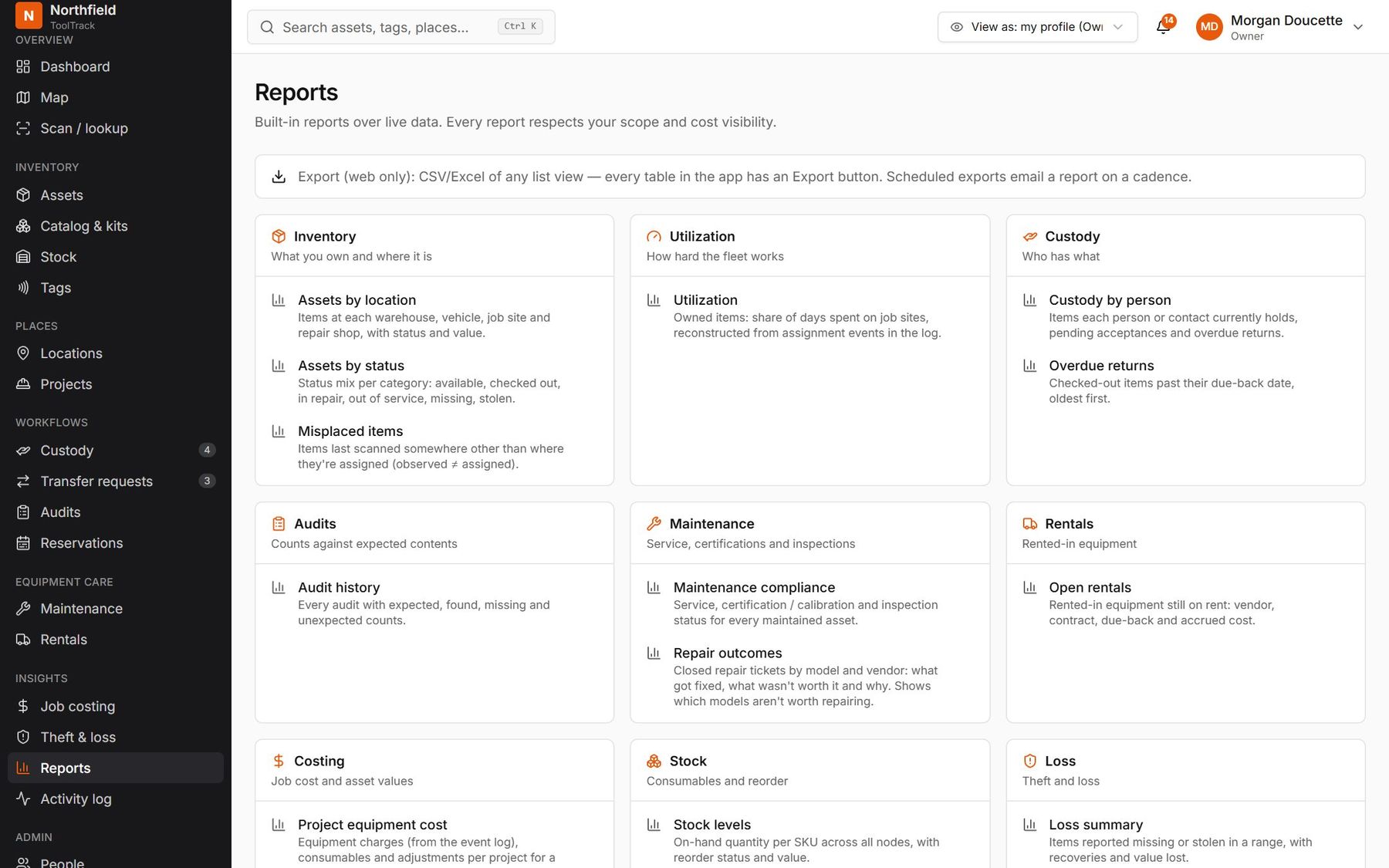Click the Maintenance card wrench icon

(654, 524)
